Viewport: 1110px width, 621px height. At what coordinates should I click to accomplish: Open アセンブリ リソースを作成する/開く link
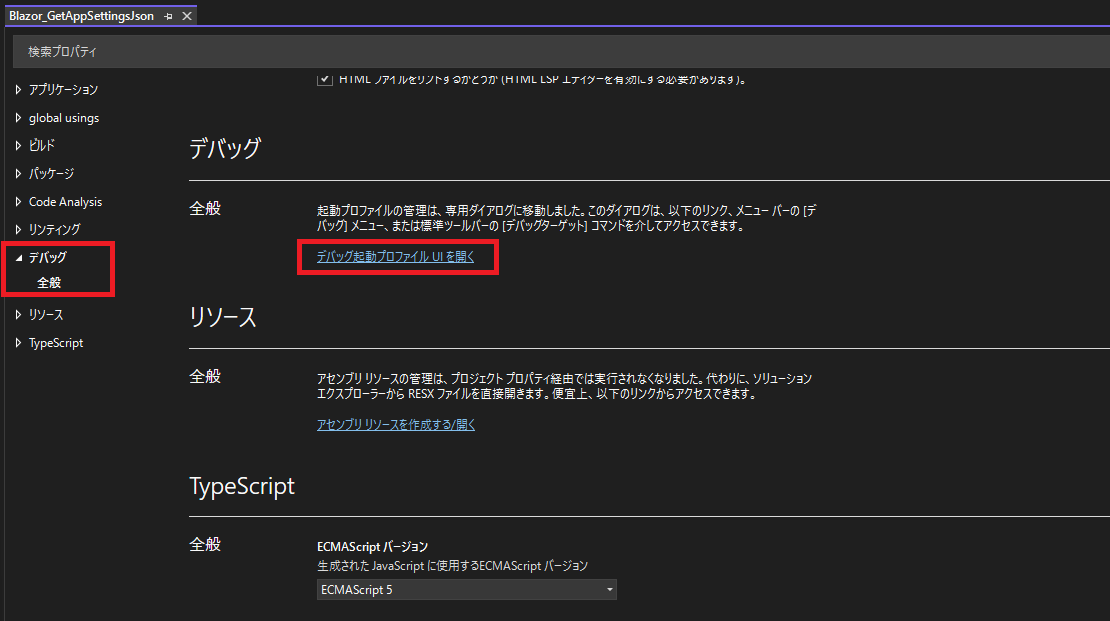tap(396, 424)
